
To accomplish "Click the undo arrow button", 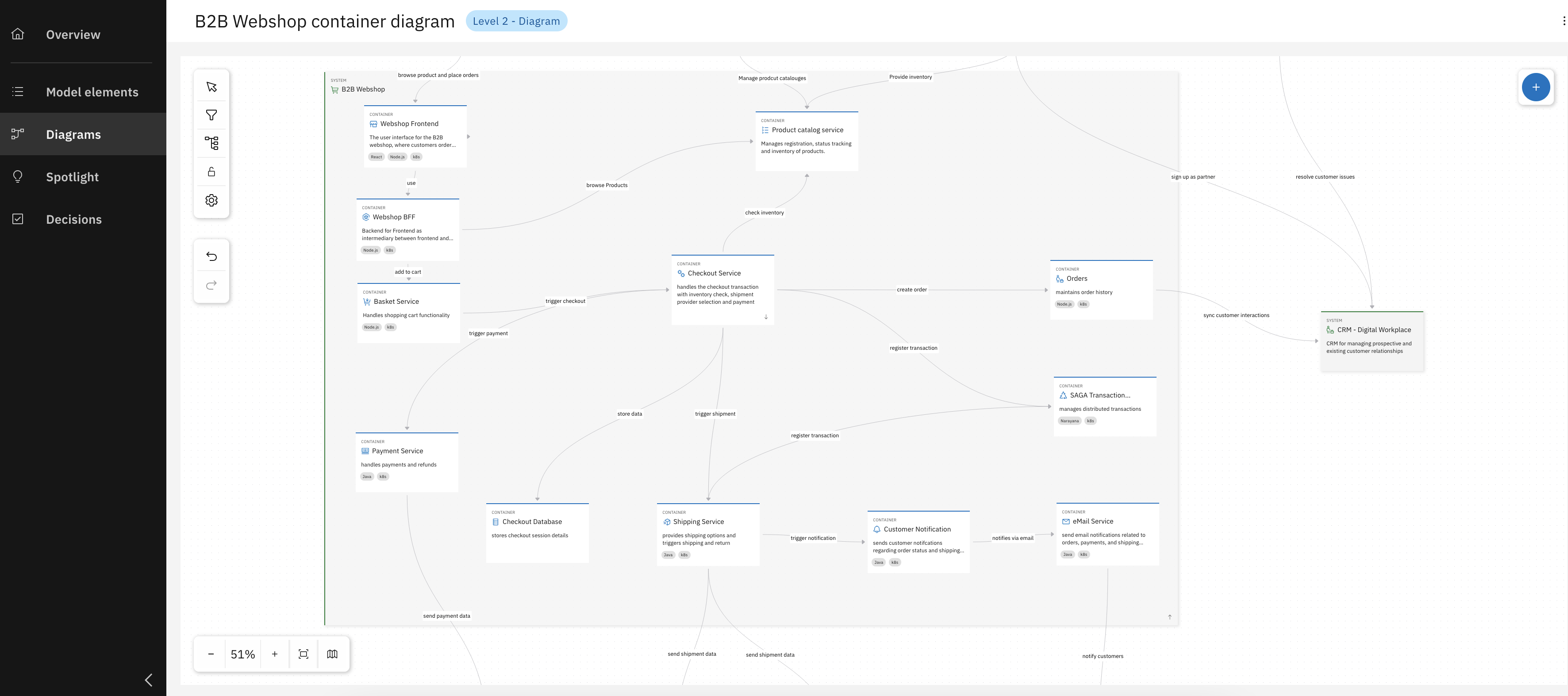I will tap(211, 256).
